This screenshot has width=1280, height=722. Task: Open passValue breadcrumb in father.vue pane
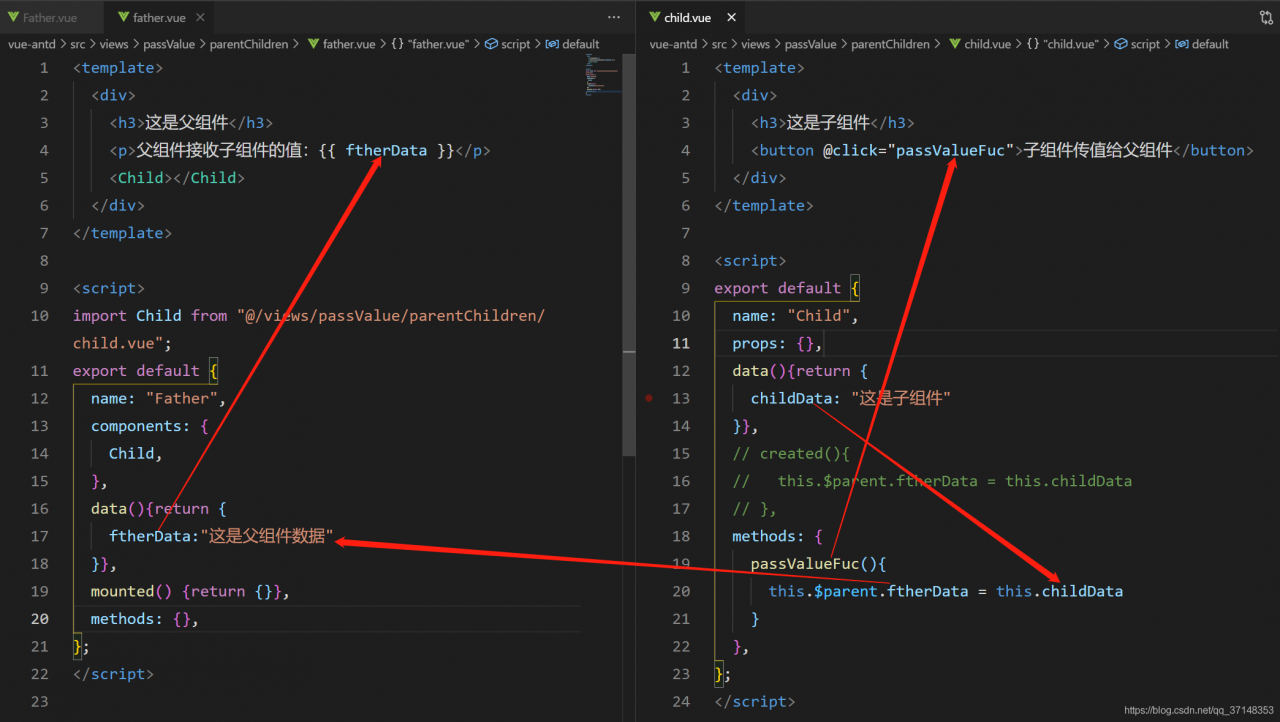pos(169,44)
